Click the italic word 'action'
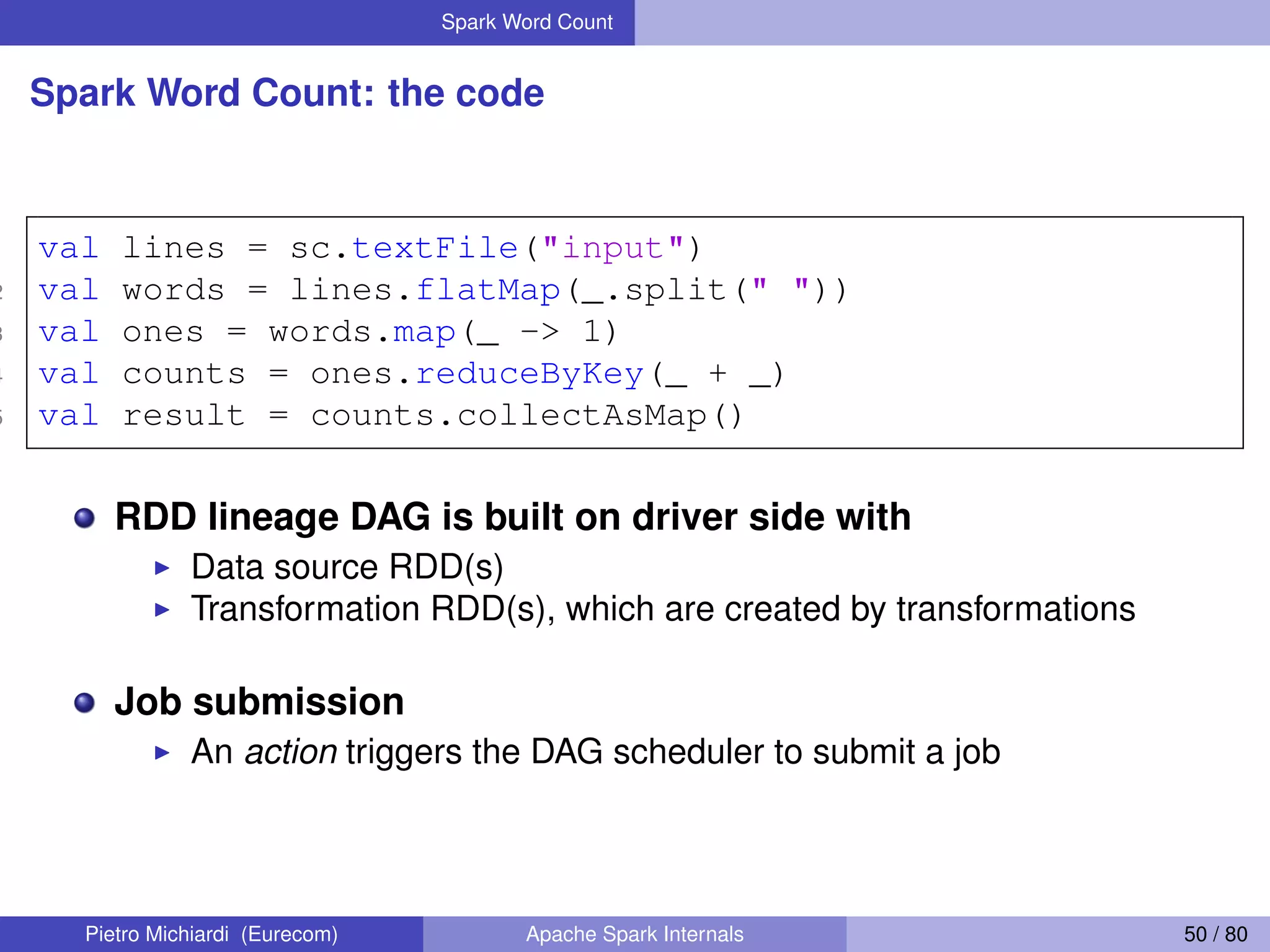Screen dimensions: 1270x952 tap(290, 752)
